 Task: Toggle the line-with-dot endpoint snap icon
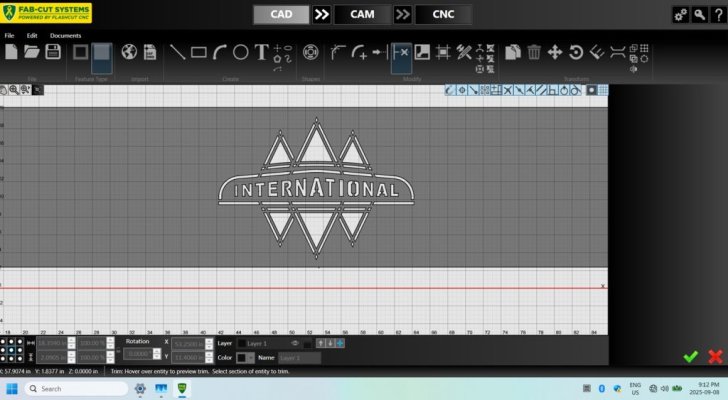tap(473, 90)
